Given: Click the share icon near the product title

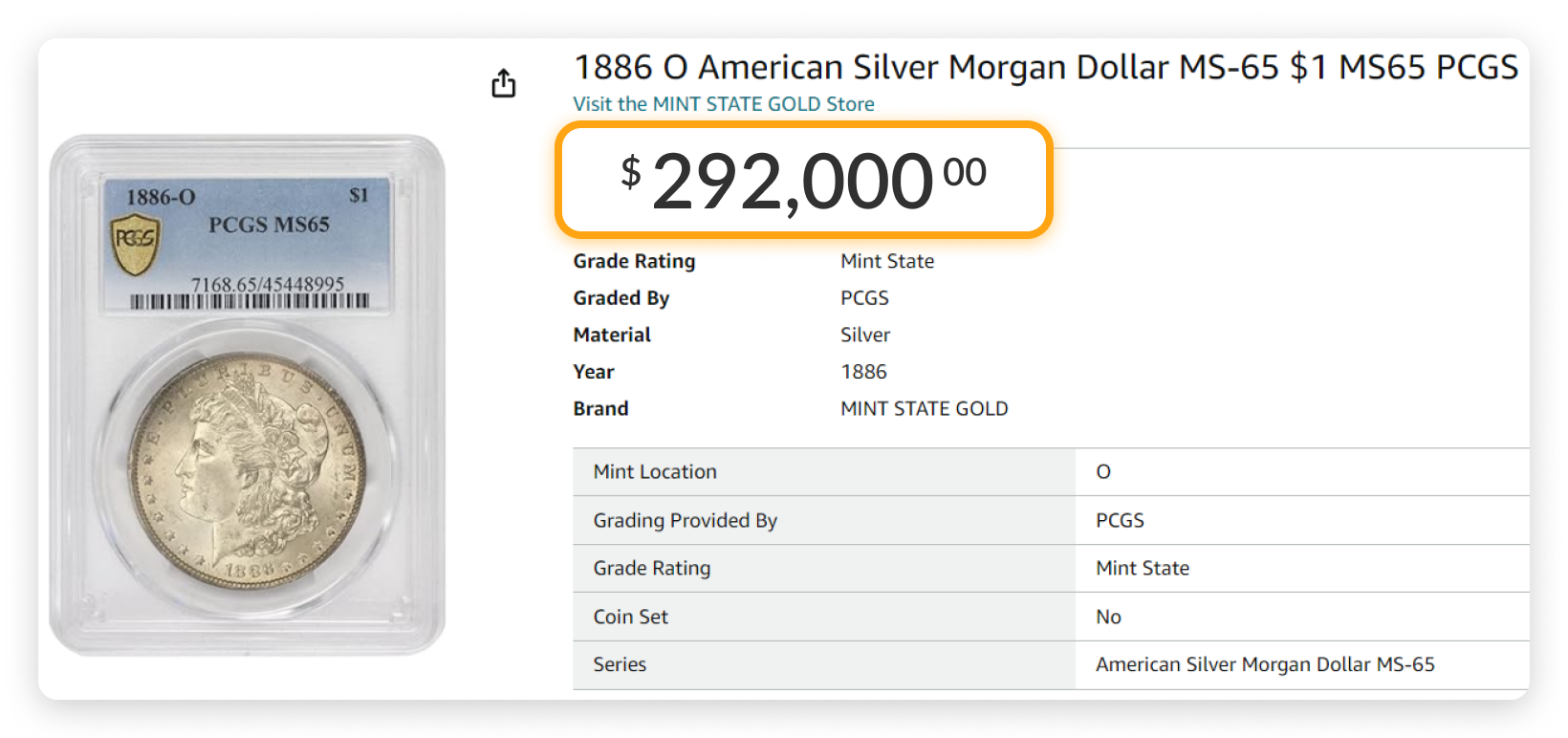Looking at the screenshot, I should pyautogui.click(x=504, y=83).
